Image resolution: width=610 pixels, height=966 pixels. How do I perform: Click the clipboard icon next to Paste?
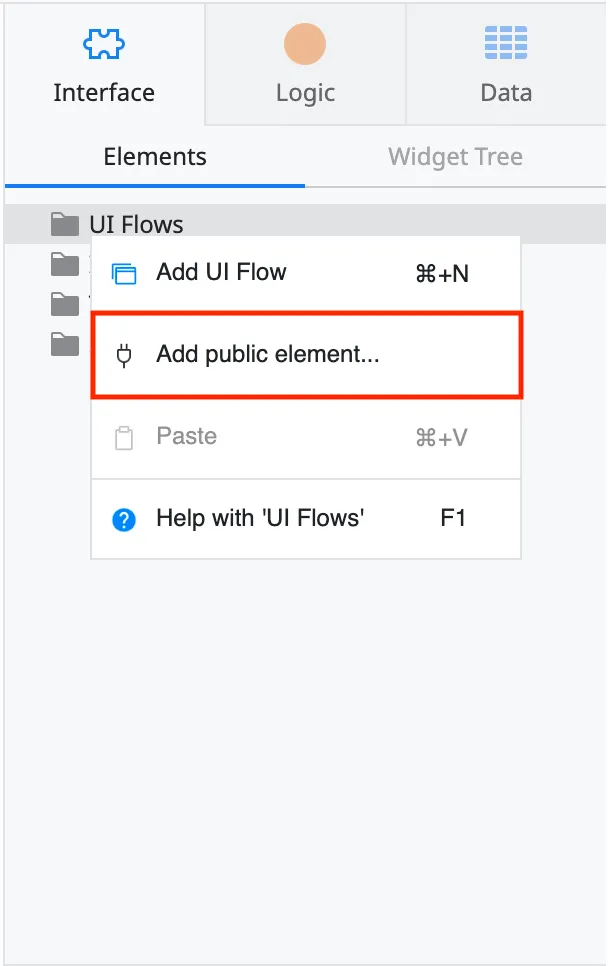click(125, 435)
